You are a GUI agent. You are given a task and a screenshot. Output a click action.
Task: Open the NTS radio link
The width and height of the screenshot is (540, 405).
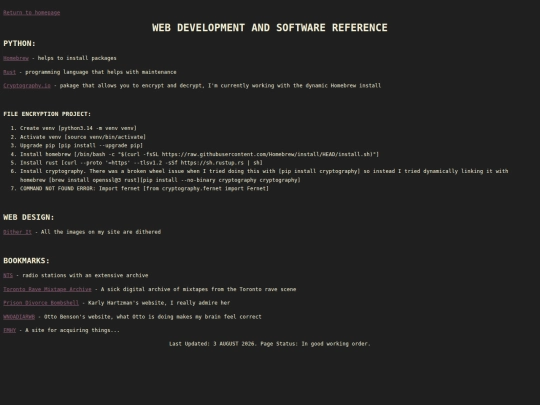(8, 276)
